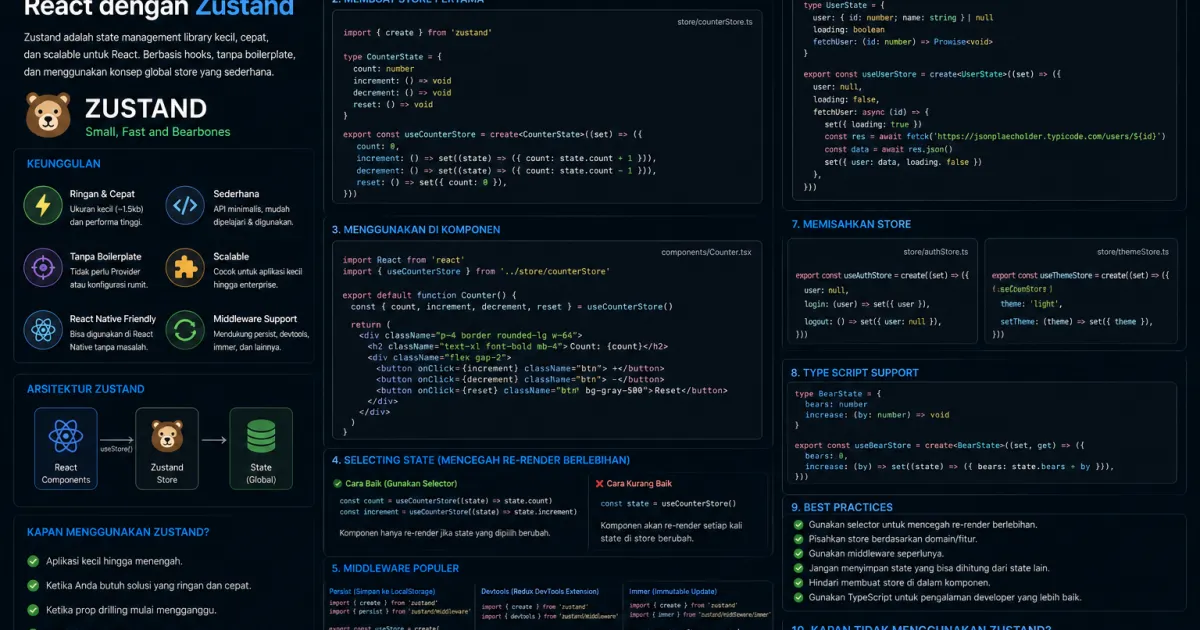Click the store/authStore.ts file label
1200x630 pixels.
pos(935,252)
